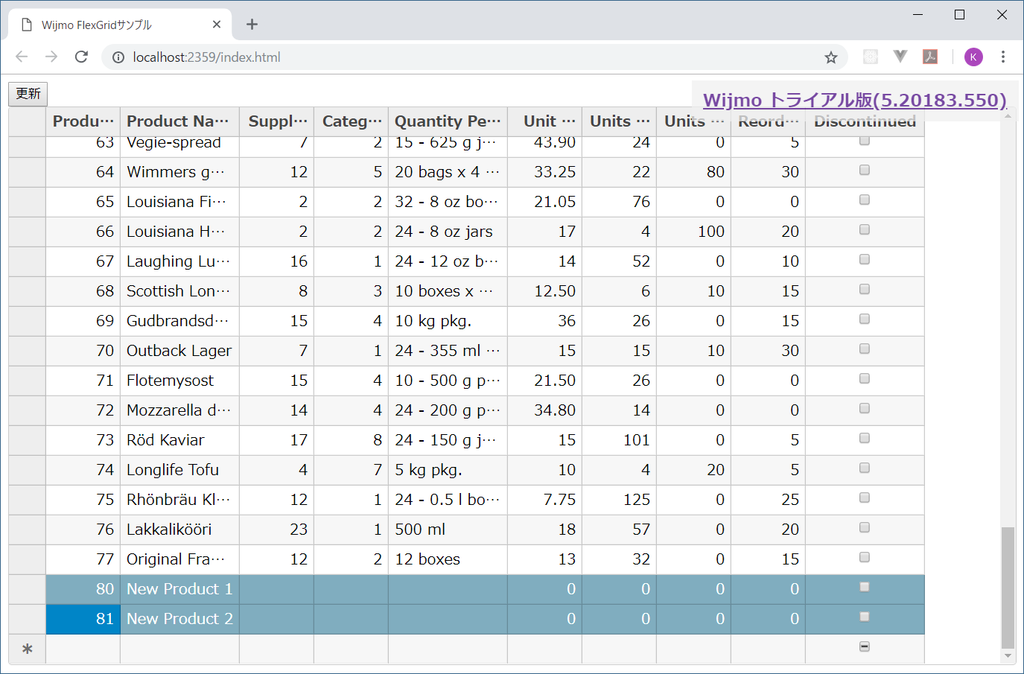1024x674 pixels.
Task: Select the 'Longlife Tofu' cell
Action: click(180, 470)
